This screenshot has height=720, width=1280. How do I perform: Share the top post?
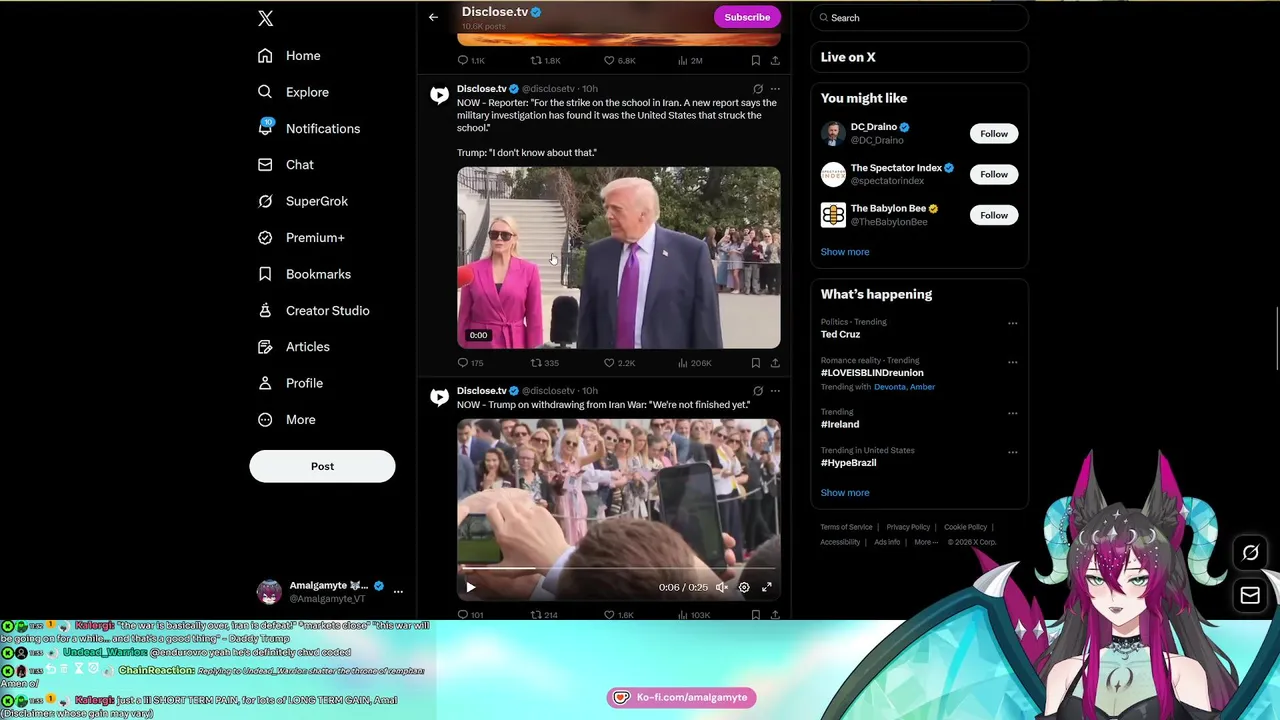click(x=775, y=61)
